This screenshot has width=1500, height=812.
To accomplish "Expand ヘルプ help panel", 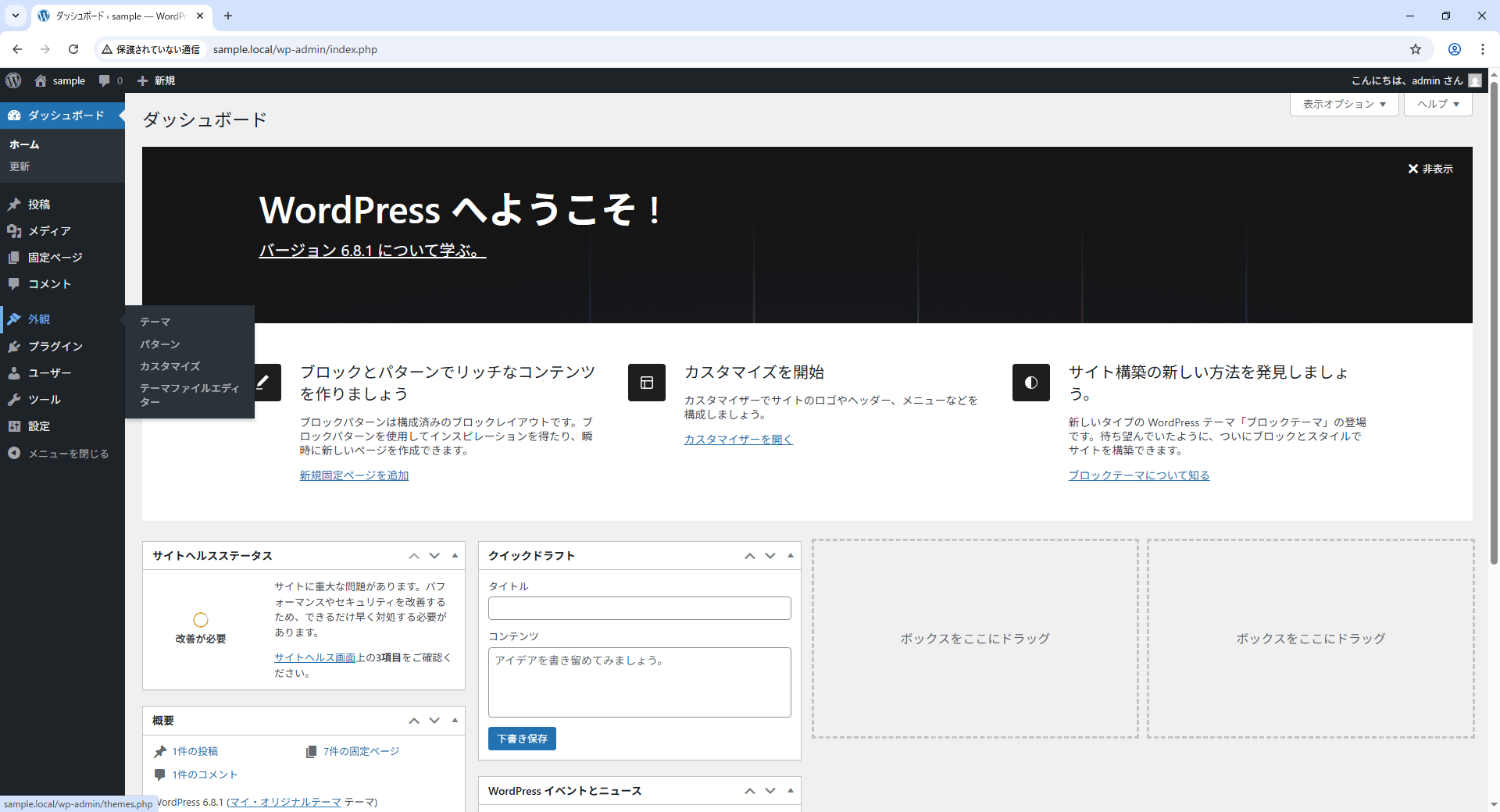I will 1438,104.
